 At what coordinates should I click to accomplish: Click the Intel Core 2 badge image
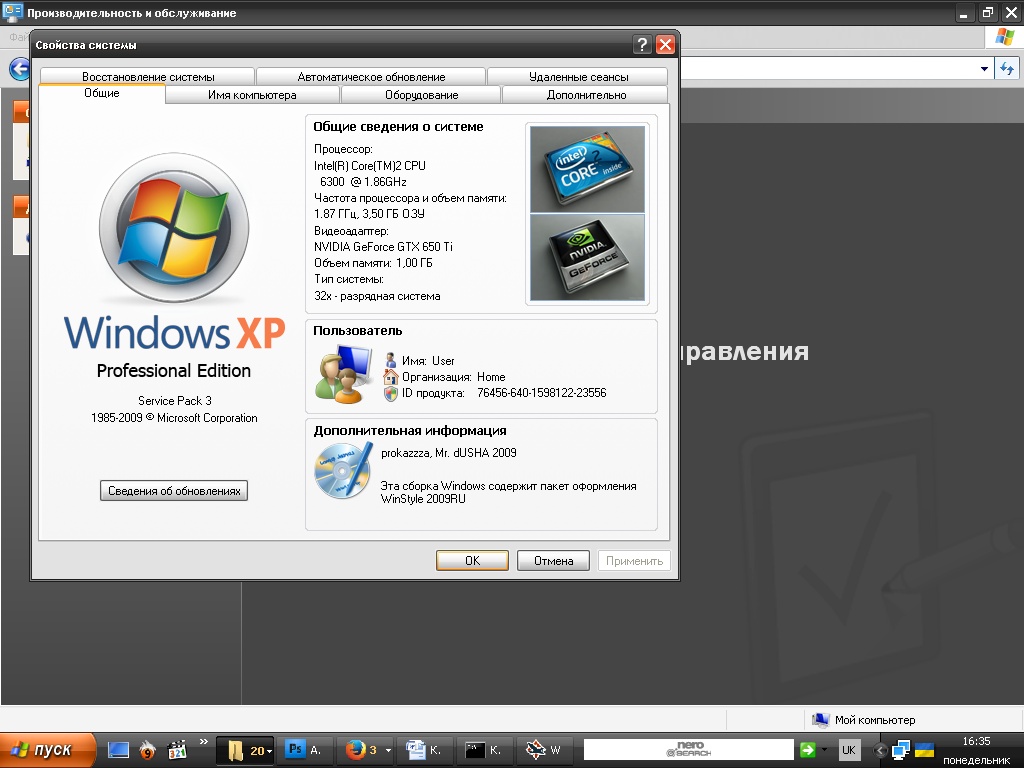(x=587, y=169)
